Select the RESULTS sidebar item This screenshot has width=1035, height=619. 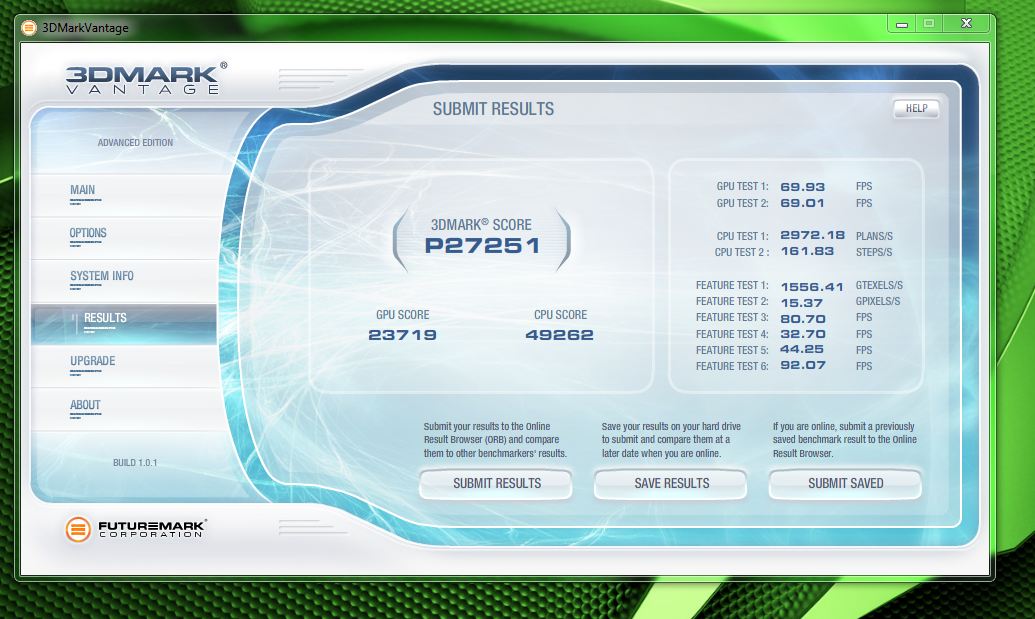click(x=123, y=324)
